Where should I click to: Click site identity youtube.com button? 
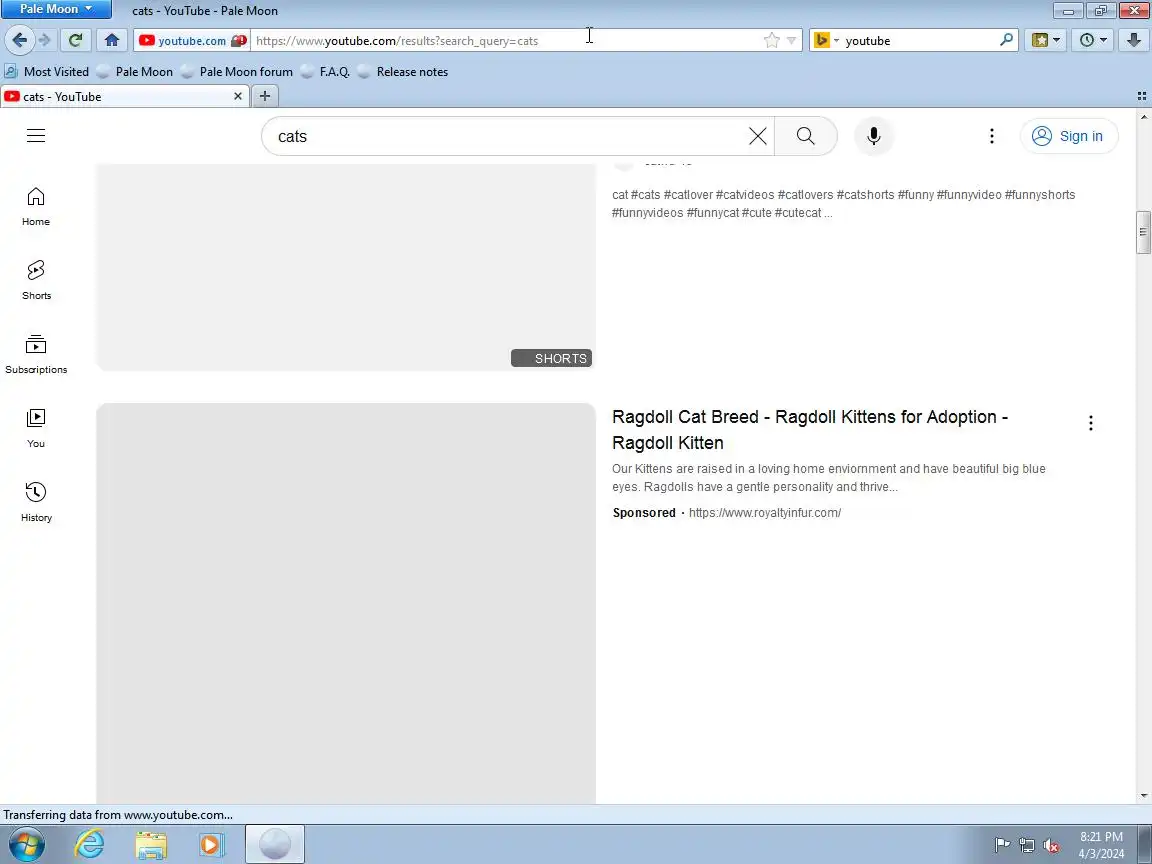(192, 40)
